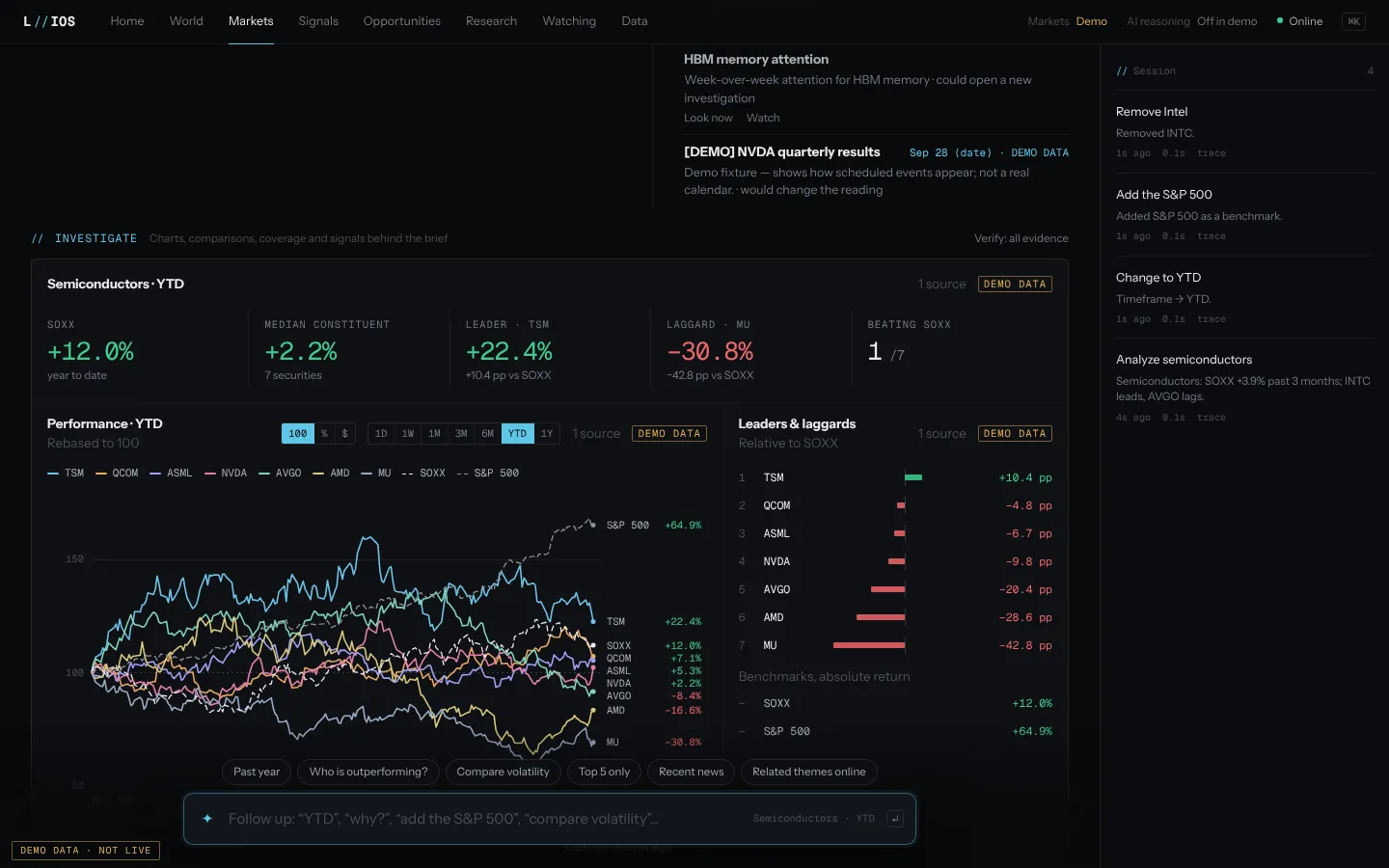Image resolution: width=1389 pixels, height=868 pixels.
Task: Open the command palette shortcut icon
Action: pos(1353,21)
